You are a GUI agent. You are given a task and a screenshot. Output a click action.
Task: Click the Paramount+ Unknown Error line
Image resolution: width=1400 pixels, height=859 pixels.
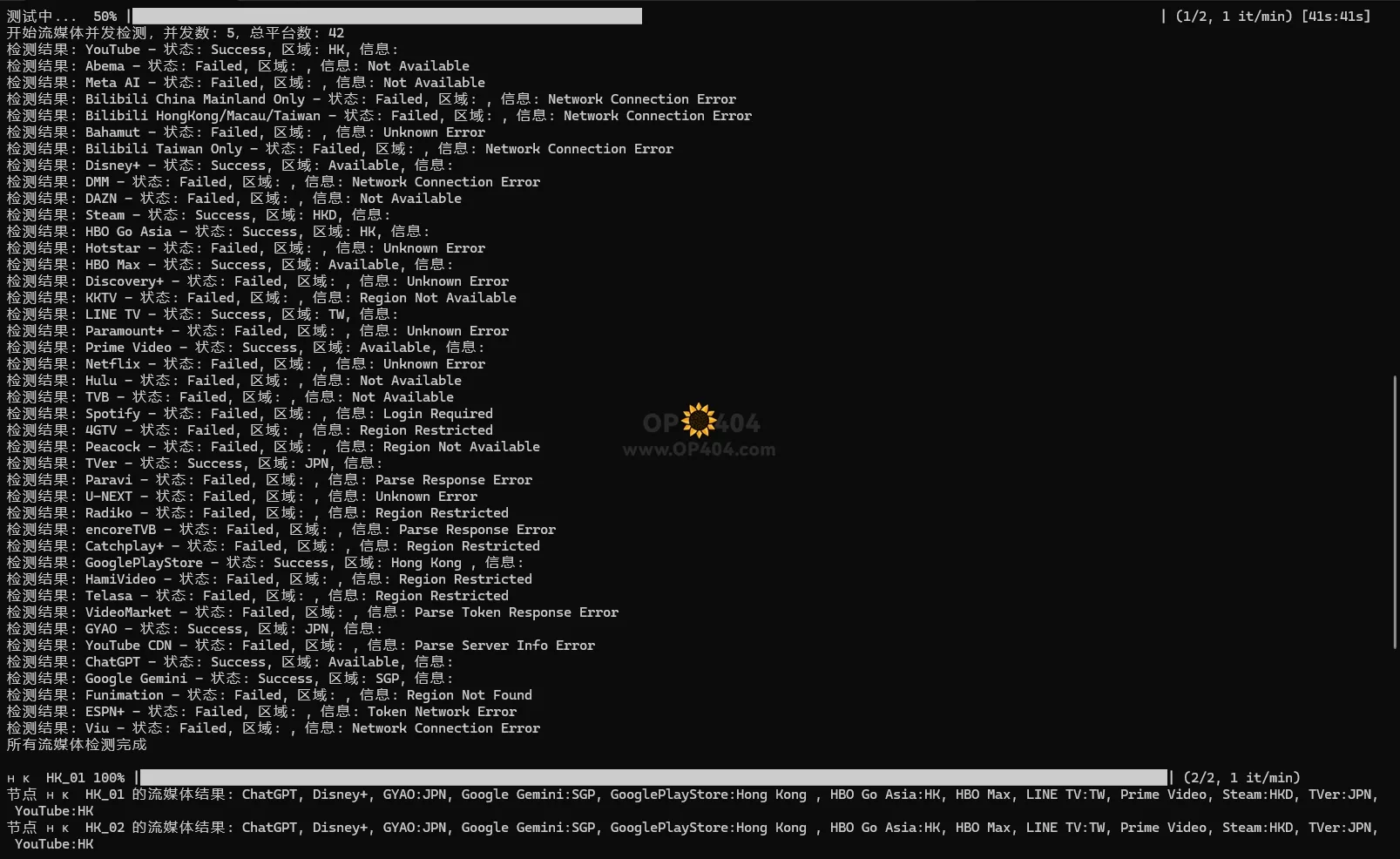pos(258,331)
